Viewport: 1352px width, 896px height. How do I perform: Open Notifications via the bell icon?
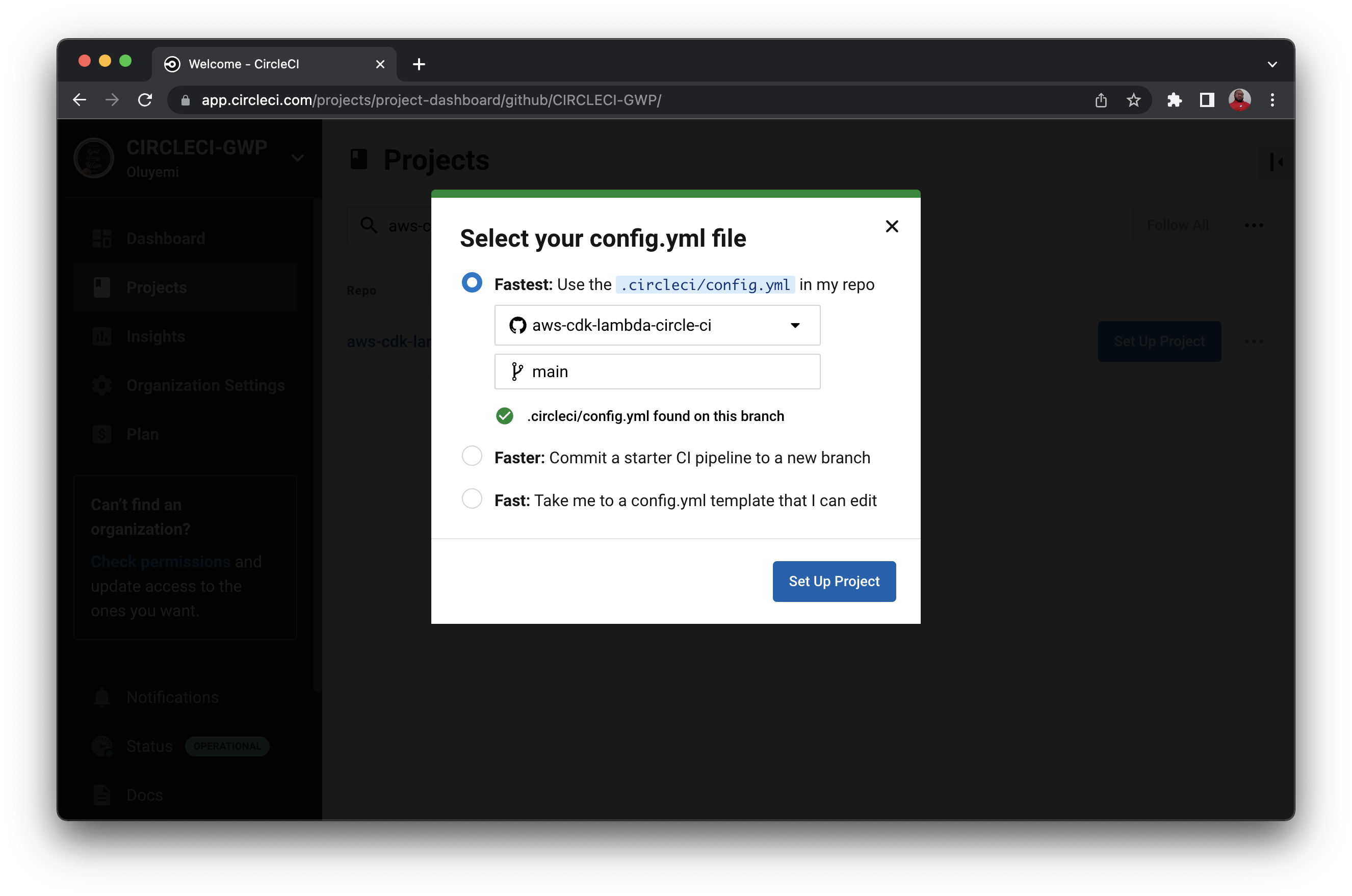102,697
